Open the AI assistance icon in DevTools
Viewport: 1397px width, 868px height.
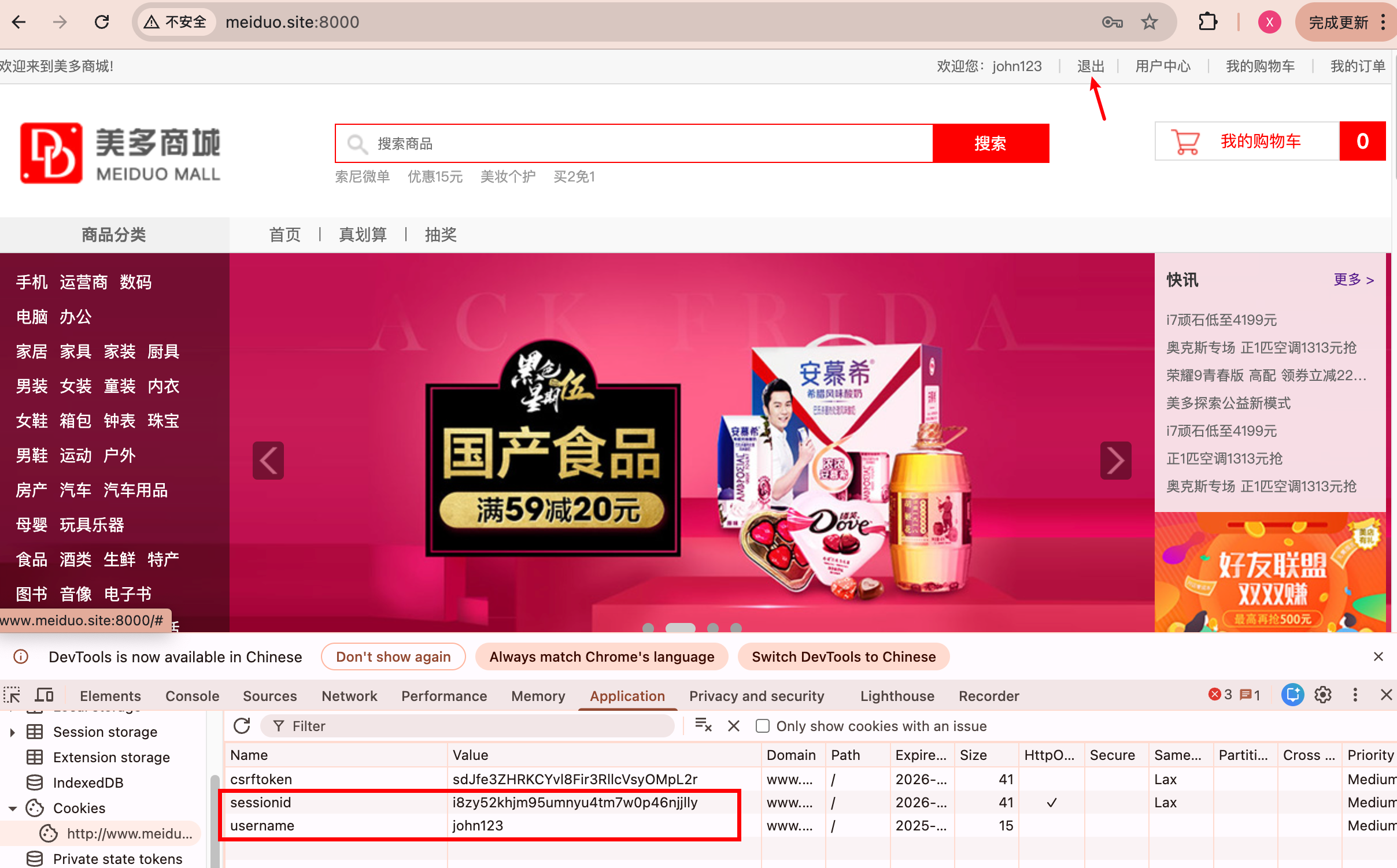point(1292,695)
